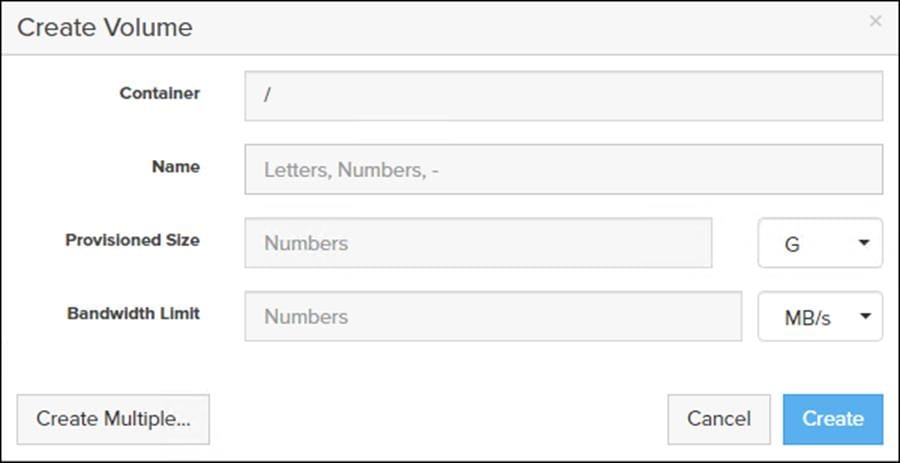
Task: Cancel the volume creation
Action: pyautogui.click(x=718, y=418)
